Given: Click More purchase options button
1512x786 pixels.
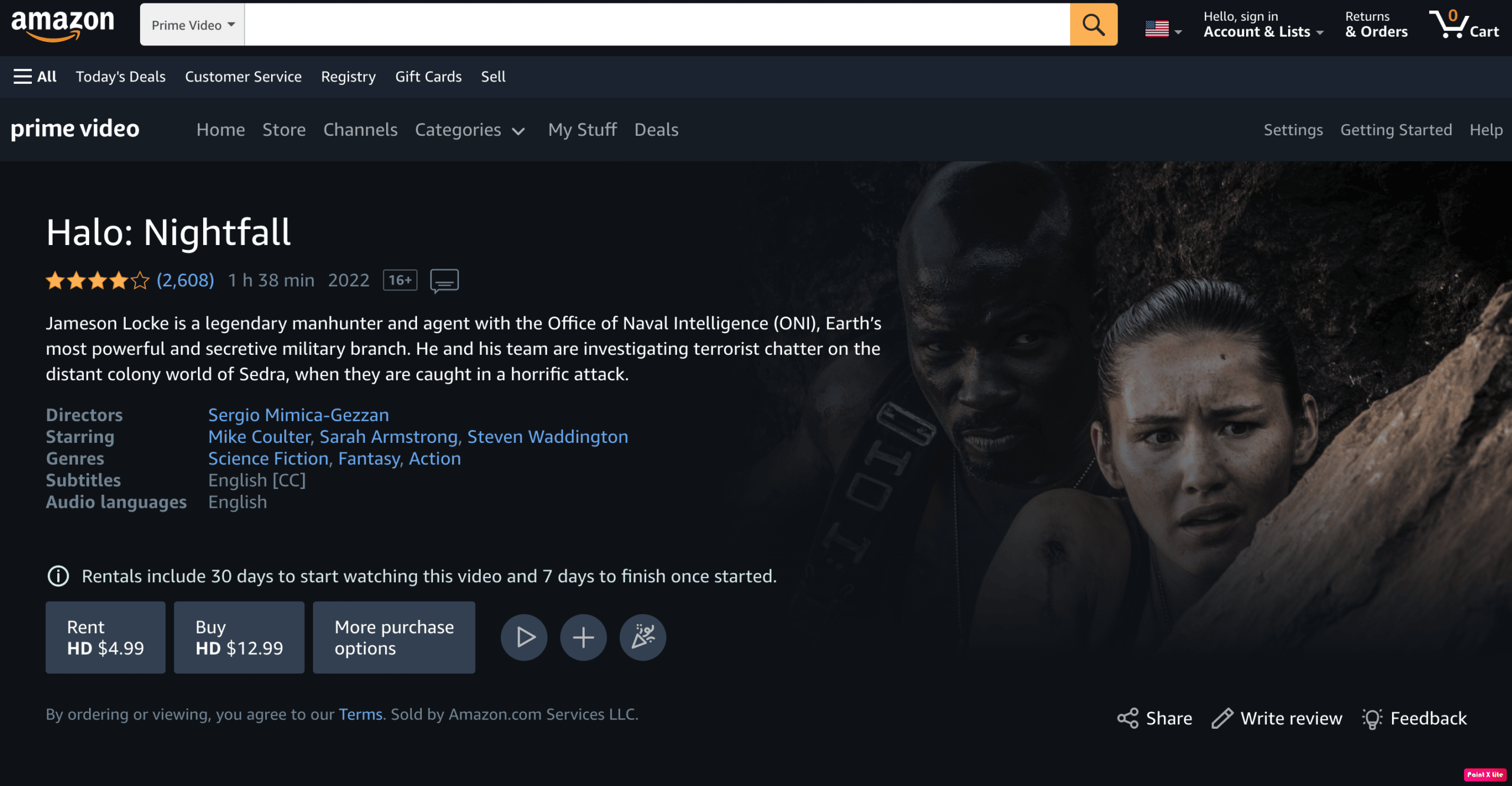Looking at the screenshot, I should [394, 637].
